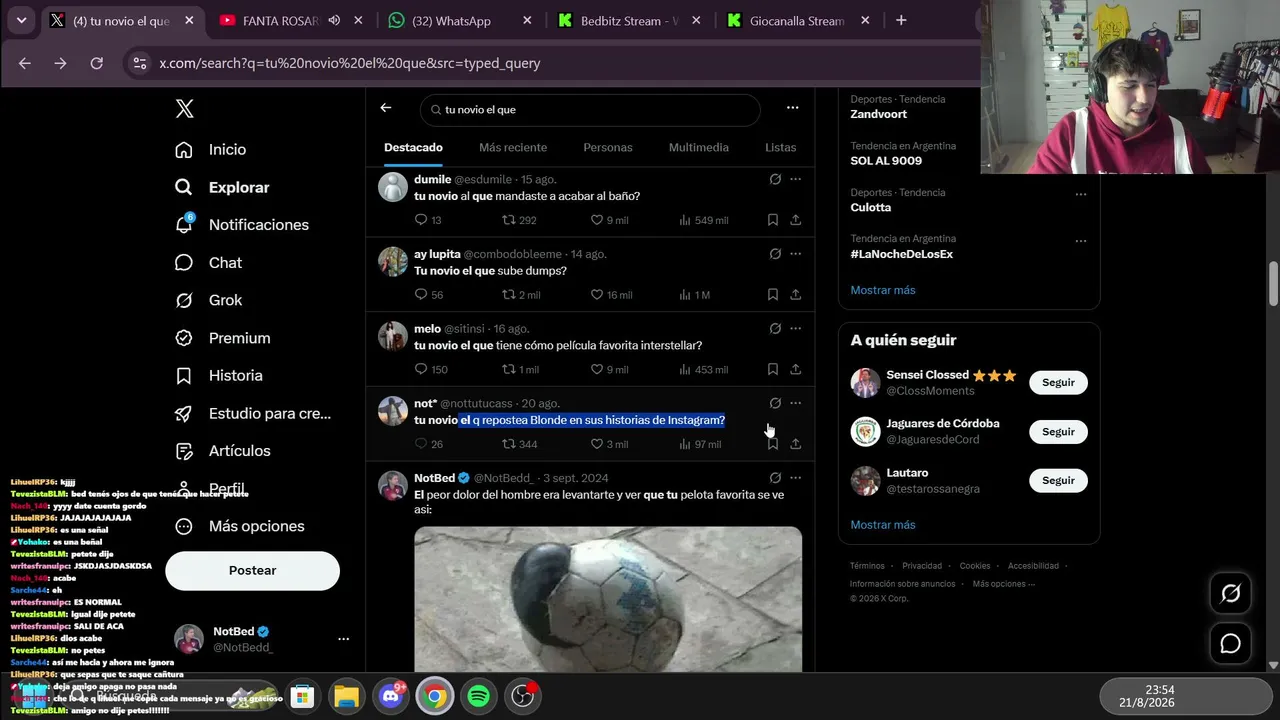Viewport: 1280px width, 720px height.
Task: Follow Sensei Clossed
Action: pyautogui.click(x=1058, y=382)
